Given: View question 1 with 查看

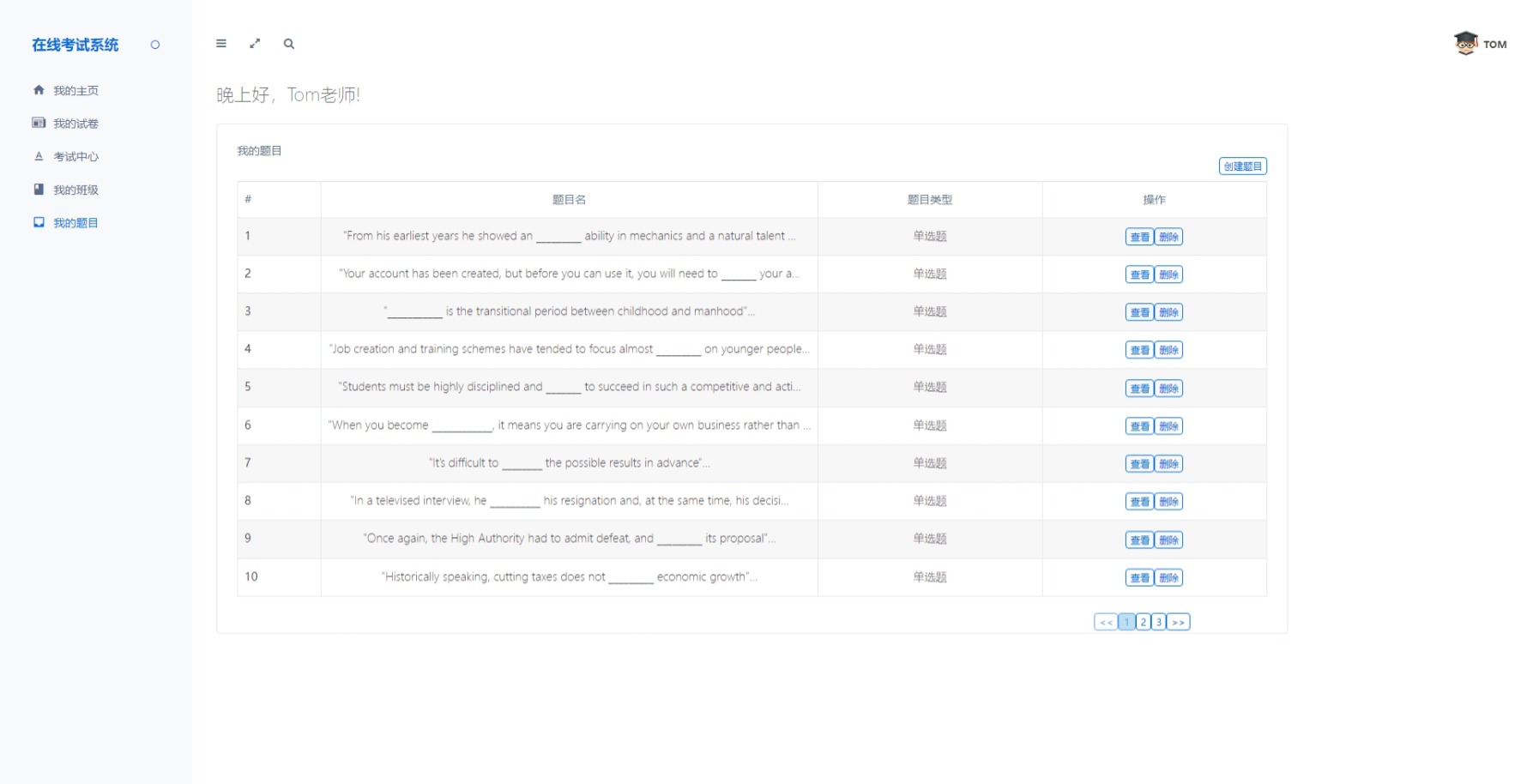Looking at the screenshot, I should coord(1139,237).
